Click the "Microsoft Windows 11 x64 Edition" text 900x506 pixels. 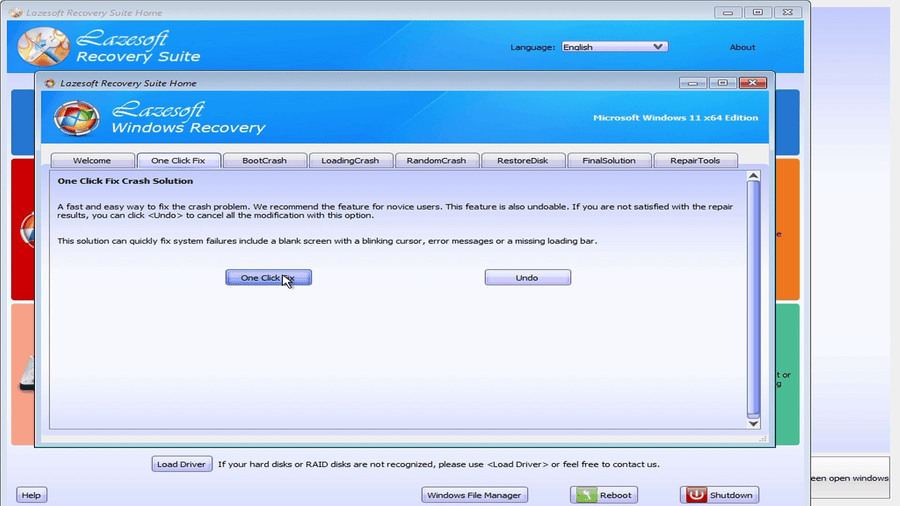(676, 118)
